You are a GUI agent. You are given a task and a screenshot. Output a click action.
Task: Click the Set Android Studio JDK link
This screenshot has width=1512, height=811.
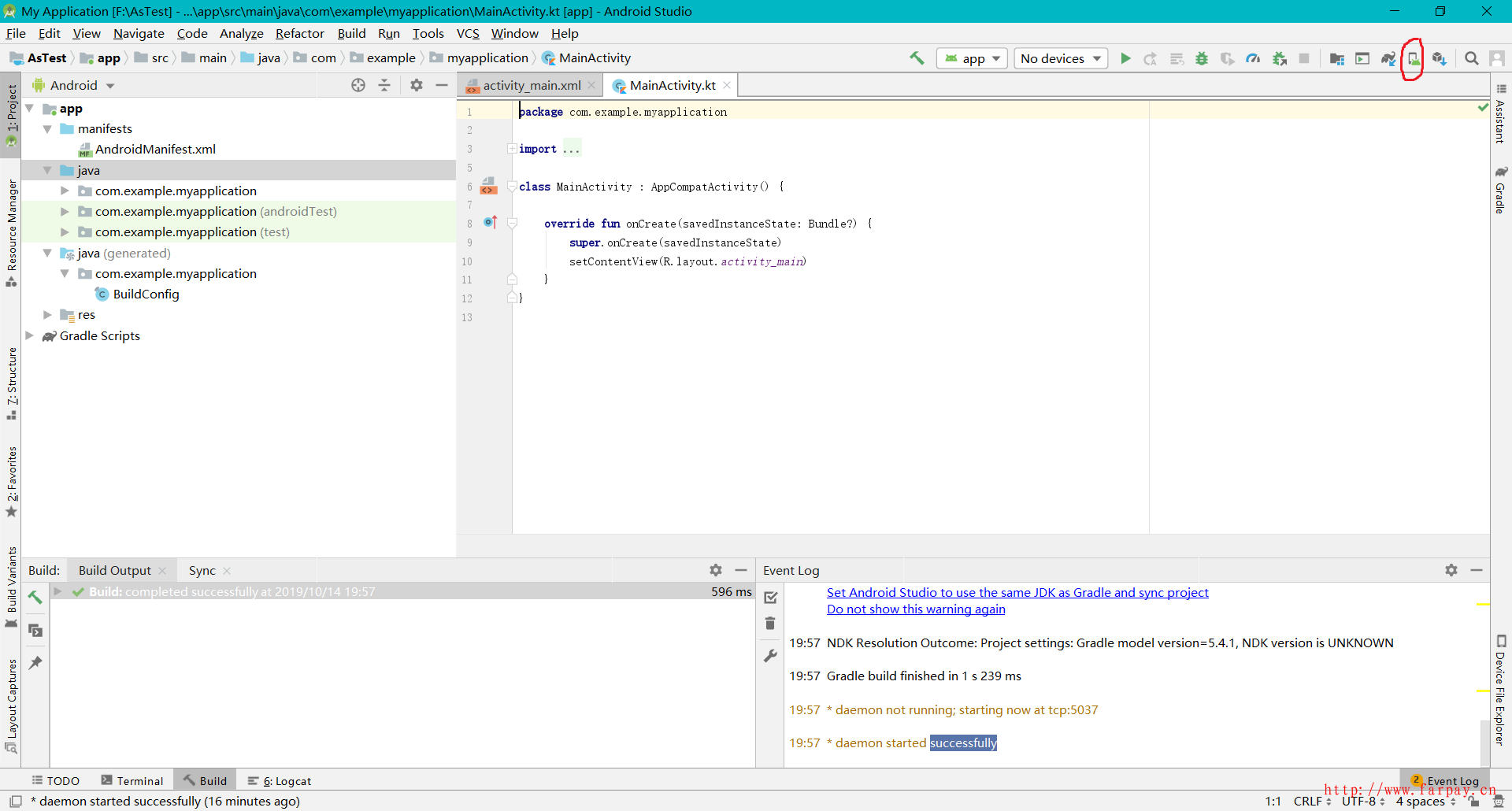click(x=1017, y=592)
